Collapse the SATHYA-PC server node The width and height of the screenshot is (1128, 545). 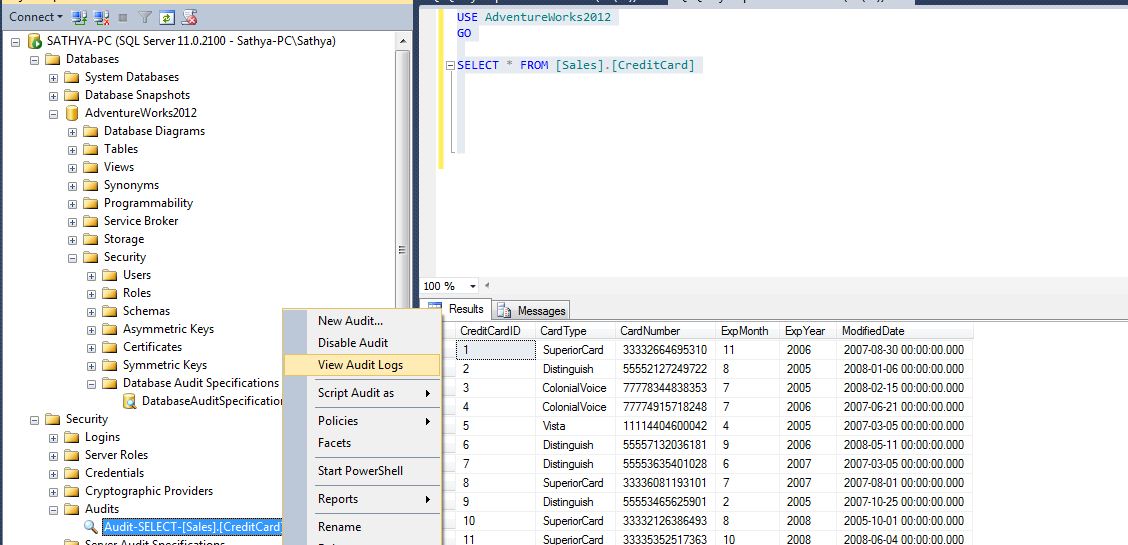16,42
